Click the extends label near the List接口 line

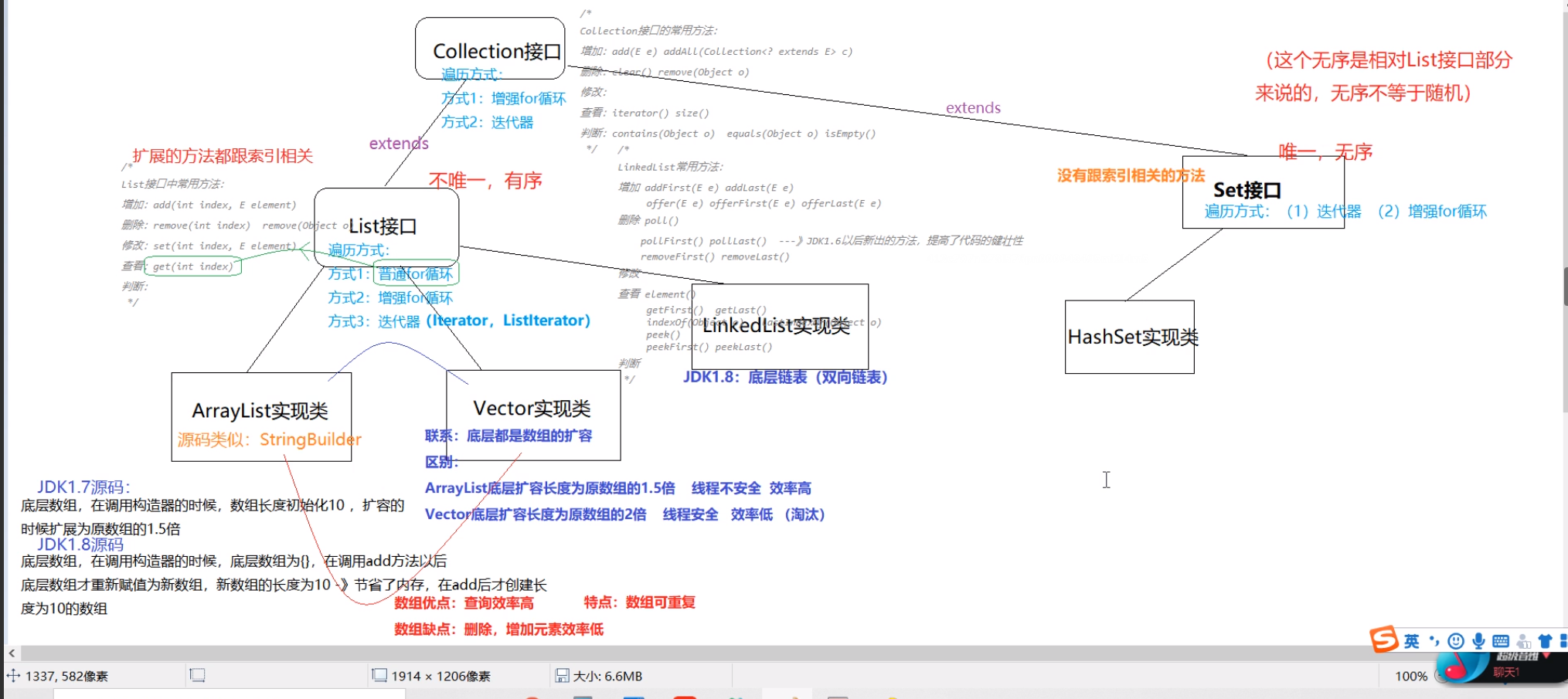tap(399, 143)
